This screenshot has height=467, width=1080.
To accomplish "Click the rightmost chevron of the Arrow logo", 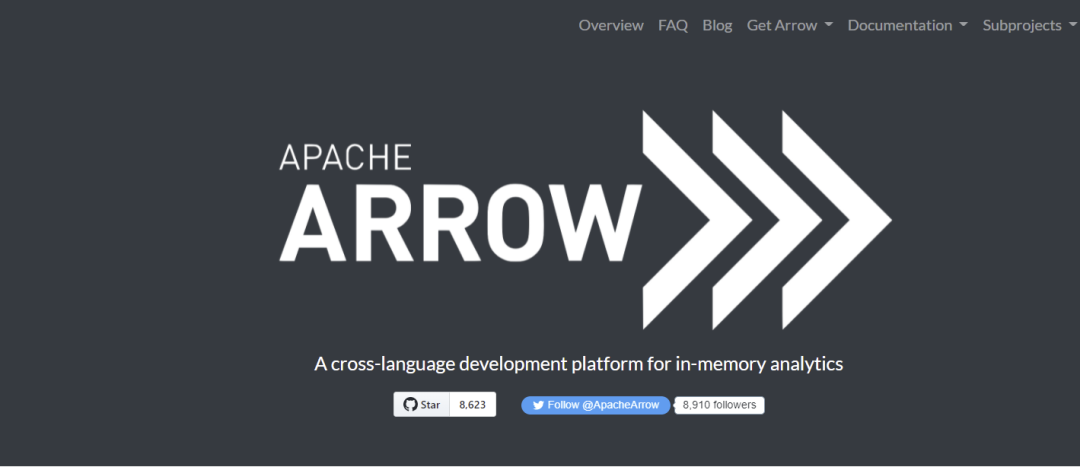I will (x=837, y=220).
